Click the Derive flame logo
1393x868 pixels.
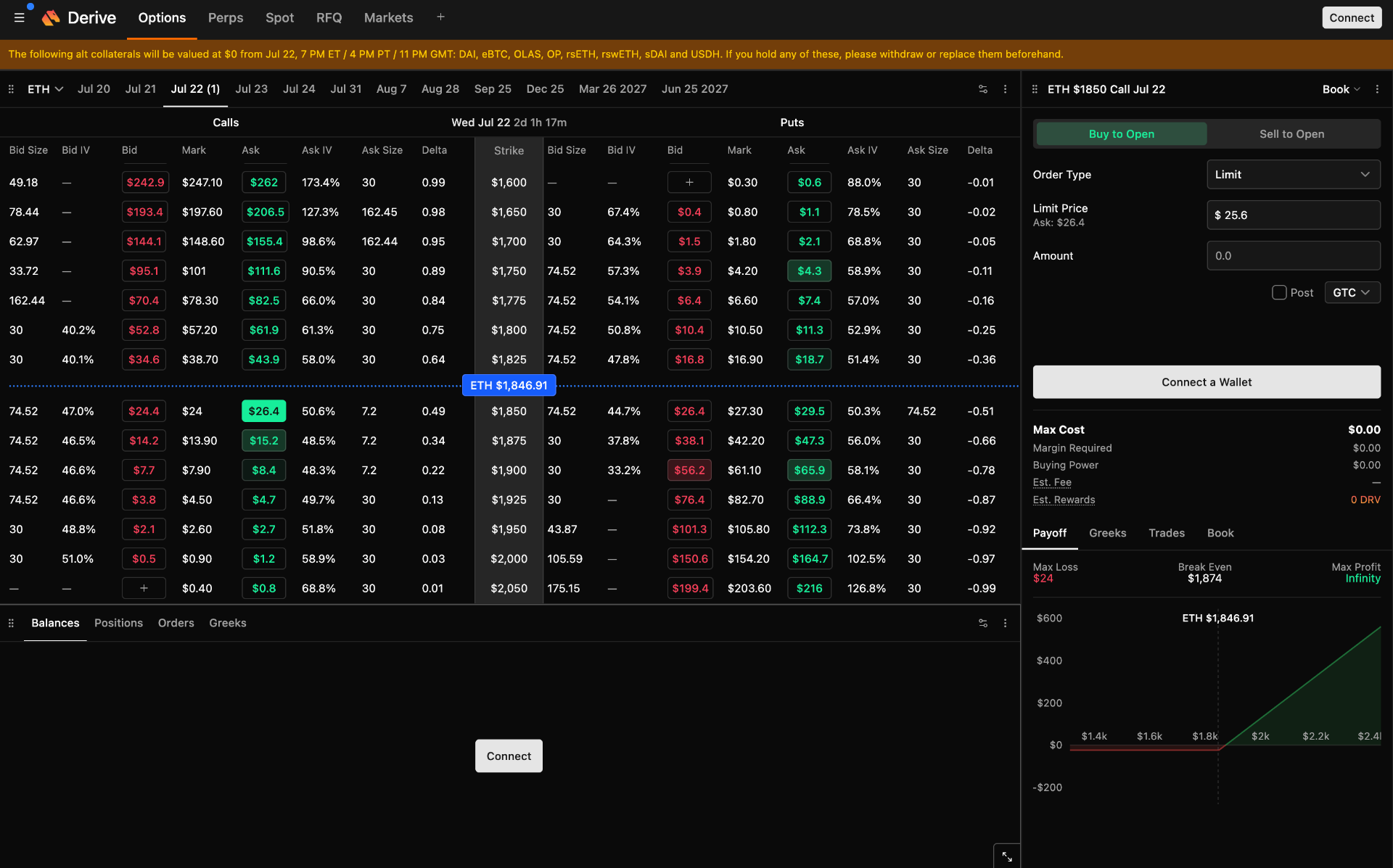51,17
